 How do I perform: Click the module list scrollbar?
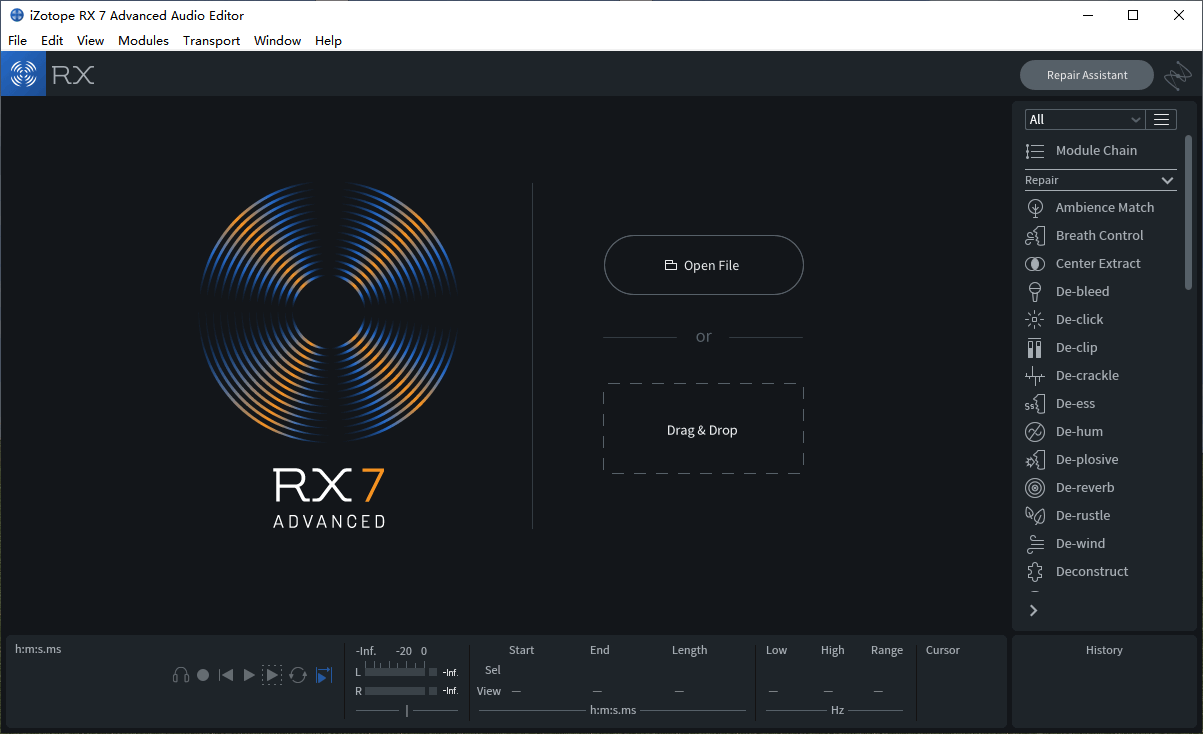[x=1188, y=215]
